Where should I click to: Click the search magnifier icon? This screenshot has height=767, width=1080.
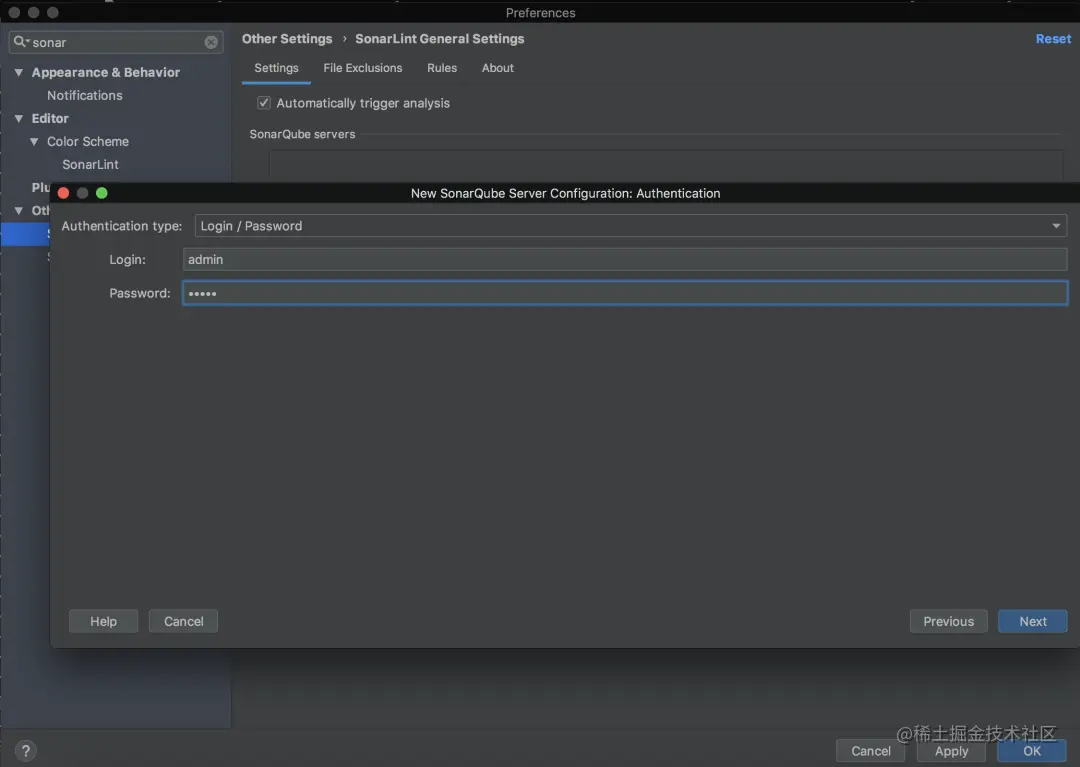20,42
